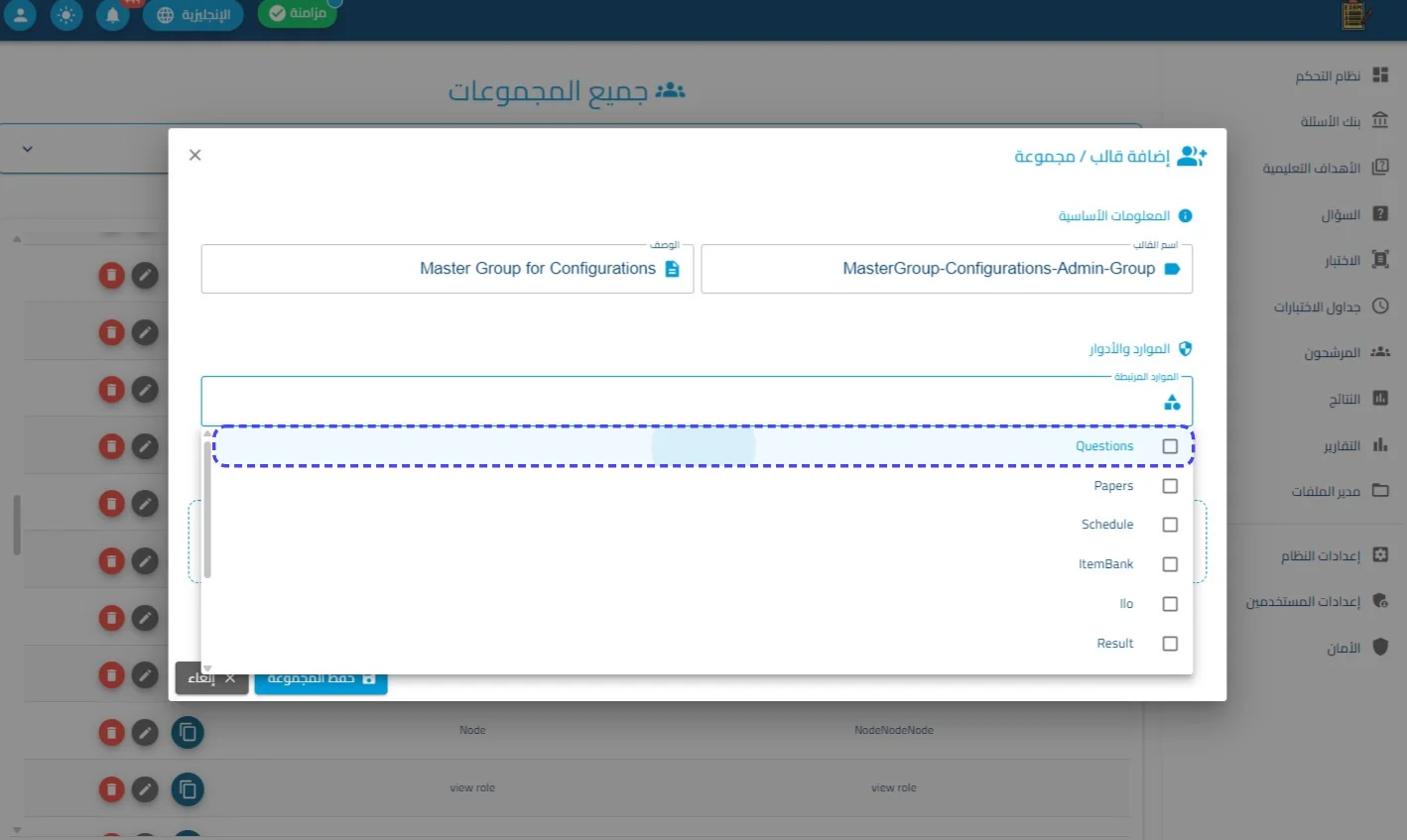Click the shield icon beside الأمان
1407x840 pixels.
[1380, 647]
